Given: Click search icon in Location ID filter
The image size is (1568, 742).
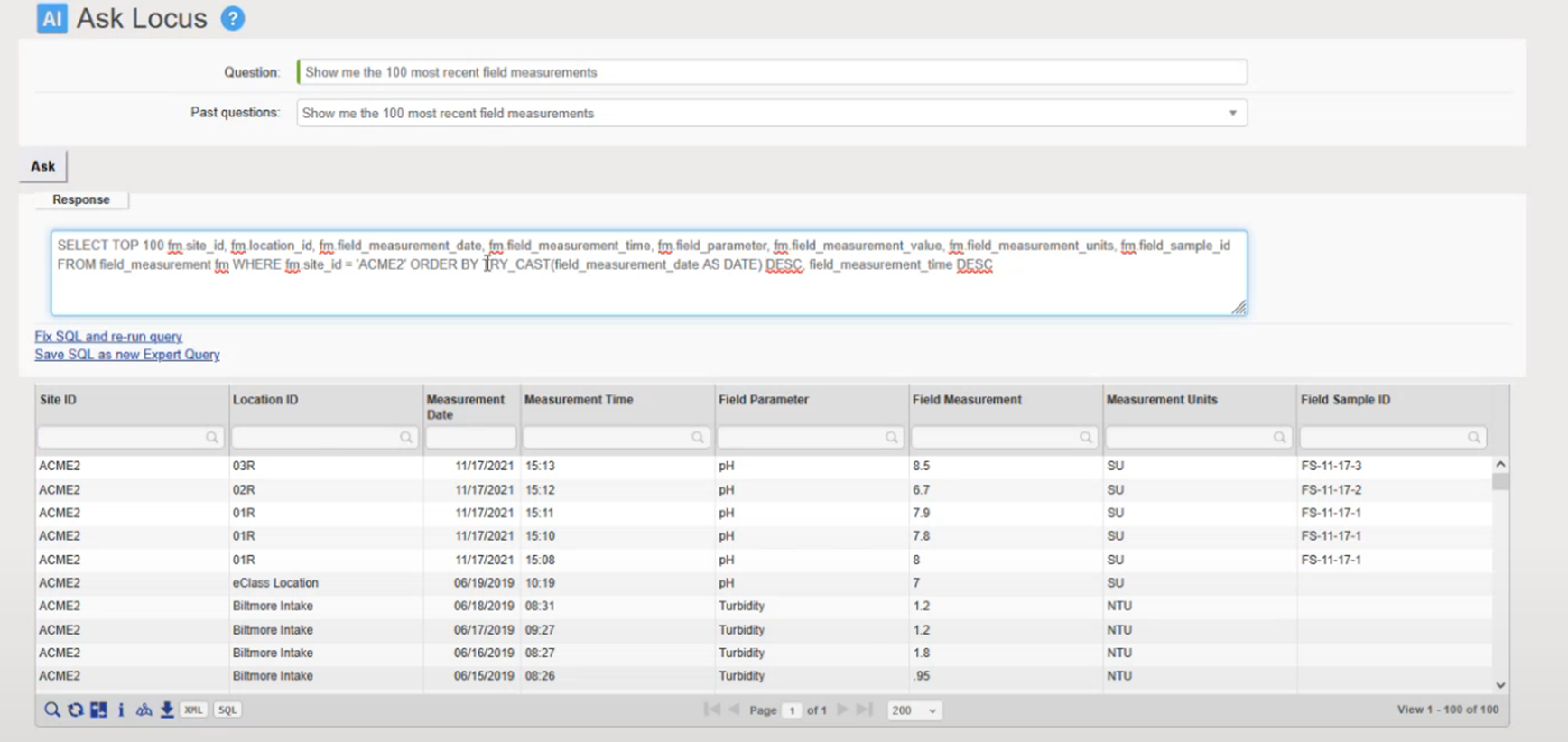Looking at the screenshot, I should pyautogui.click(x=405, y=437).
